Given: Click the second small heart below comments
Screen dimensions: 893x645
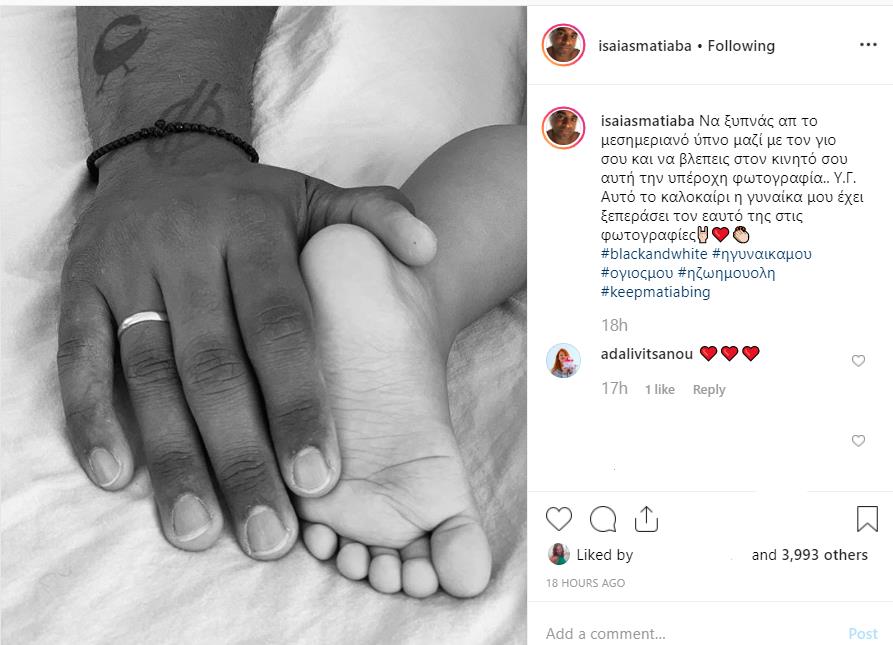Looking at the screenshot, I should coord(858,441).
